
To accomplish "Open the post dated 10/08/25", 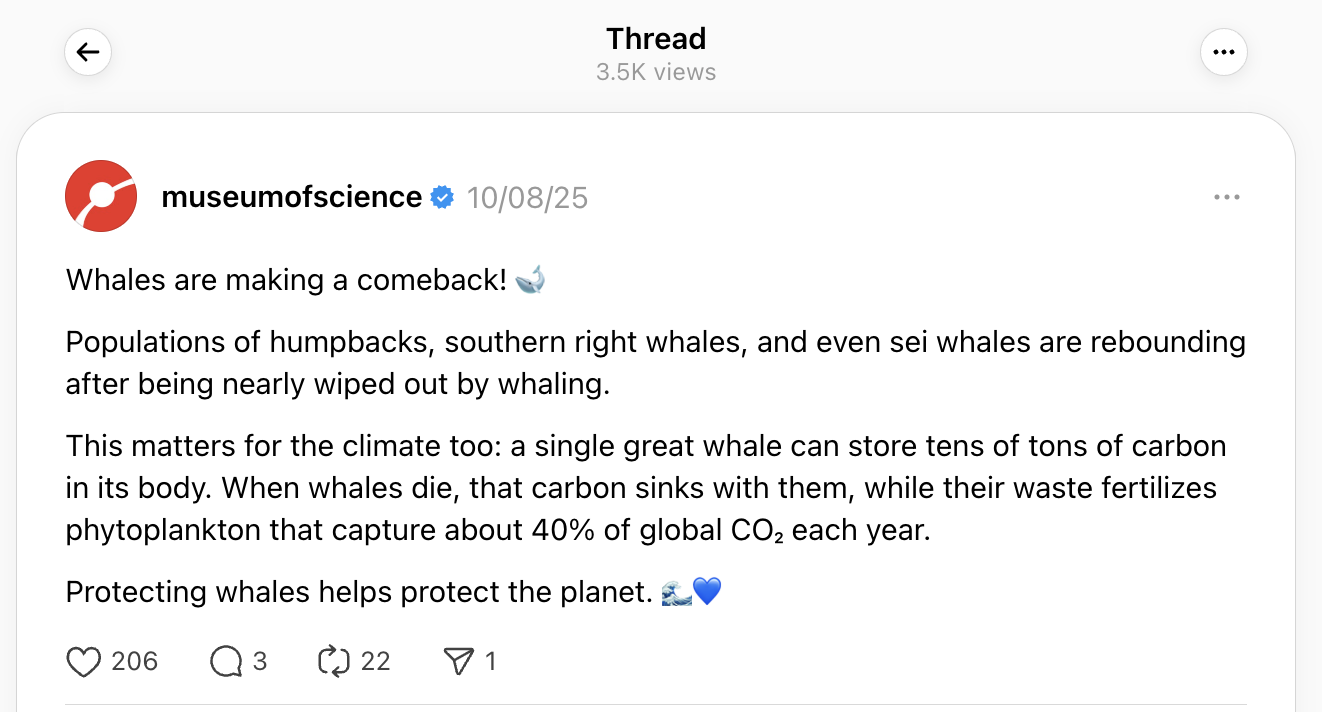I will [x=527, y=198].
